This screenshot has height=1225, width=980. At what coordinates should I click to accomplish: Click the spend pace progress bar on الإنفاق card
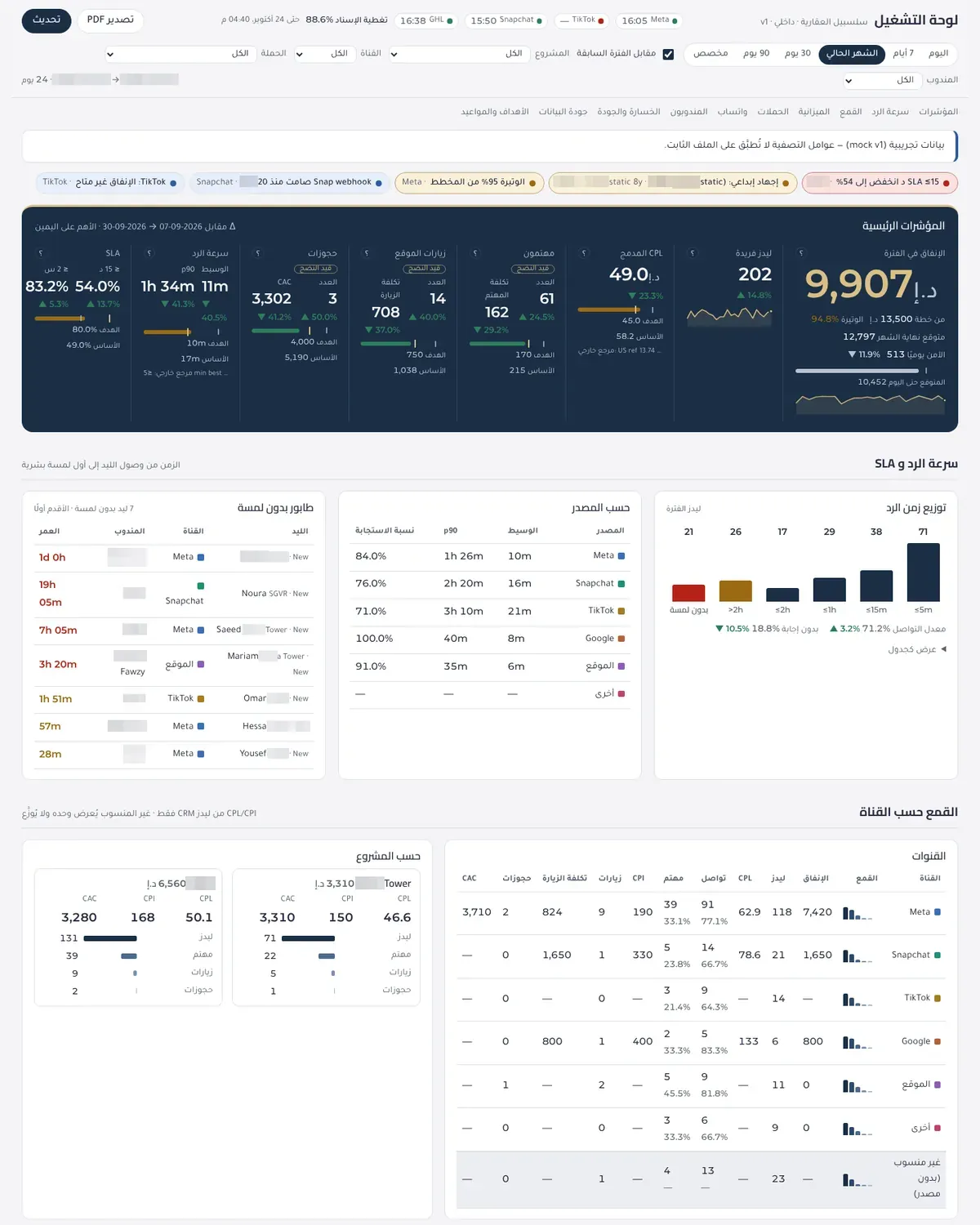[869, 371]
